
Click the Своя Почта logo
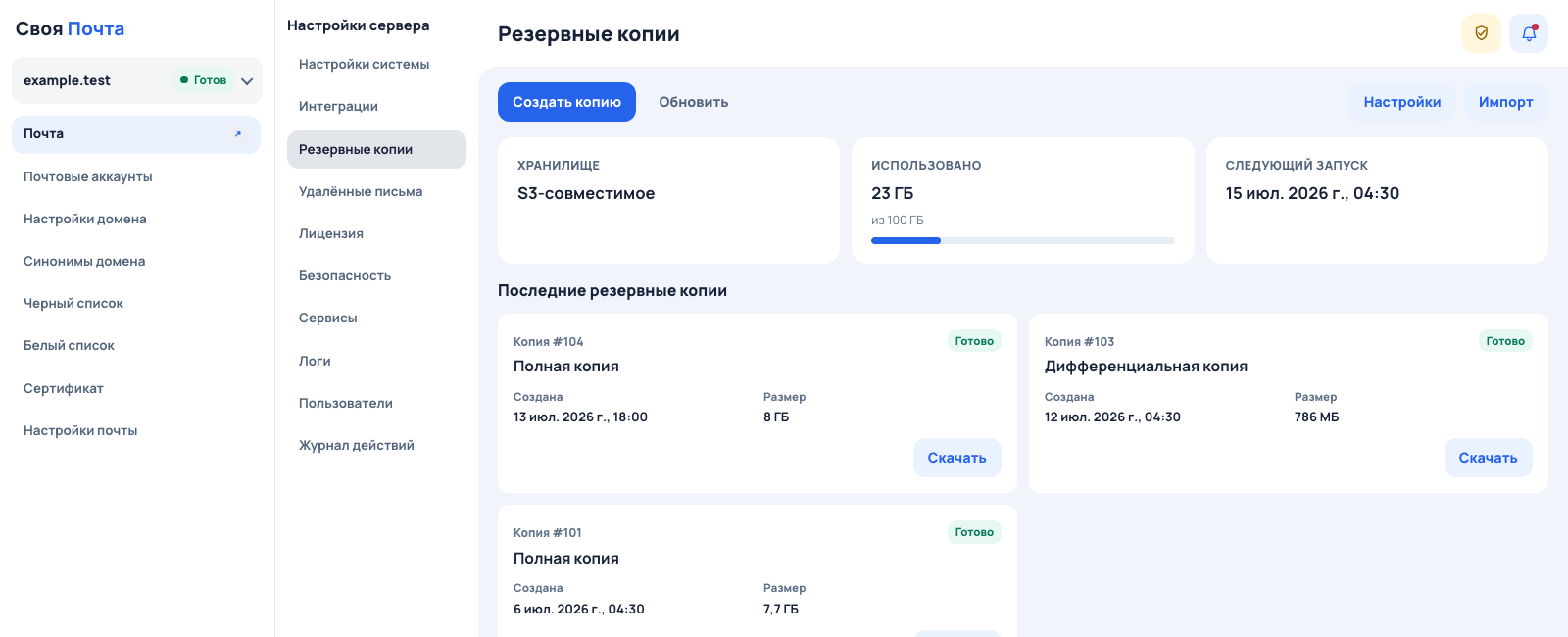(x=70, y=29)
